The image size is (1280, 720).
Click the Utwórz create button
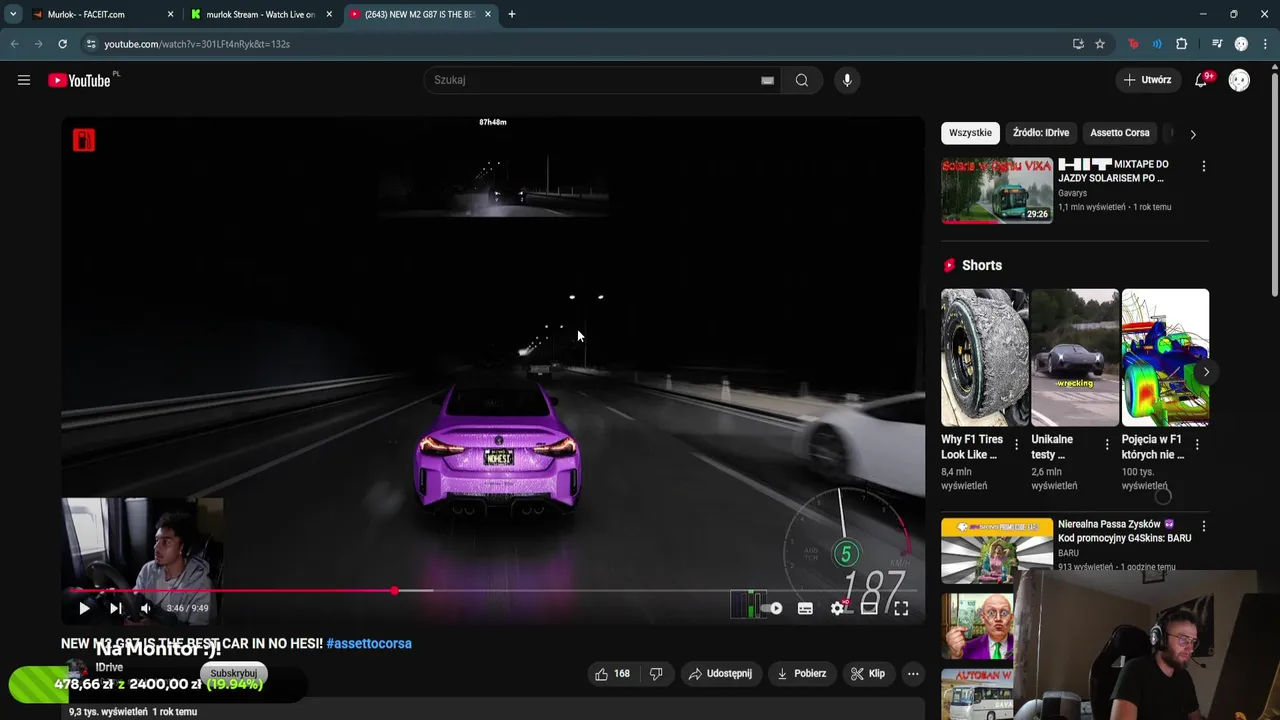pos(1147,80)
